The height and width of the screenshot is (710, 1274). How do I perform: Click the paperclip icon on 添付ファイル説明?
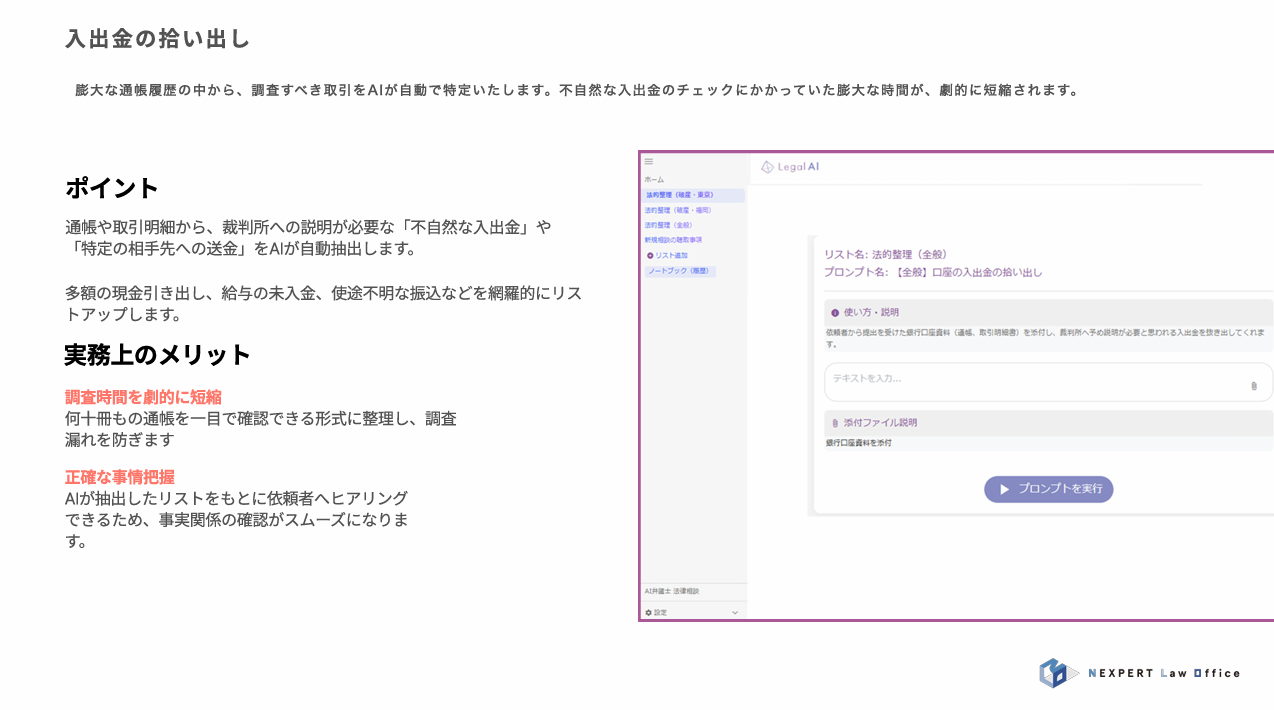tap(835, 422)
